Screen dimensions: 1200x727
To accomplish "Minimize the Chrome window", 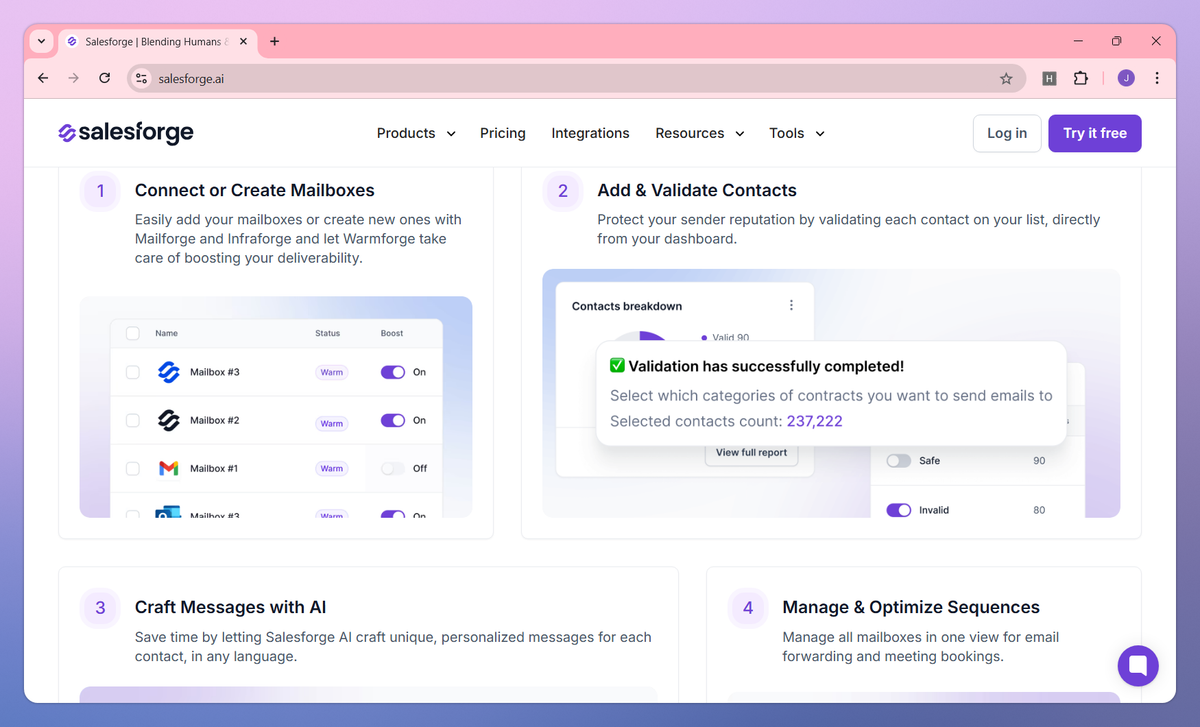I will click(1078, 42).
